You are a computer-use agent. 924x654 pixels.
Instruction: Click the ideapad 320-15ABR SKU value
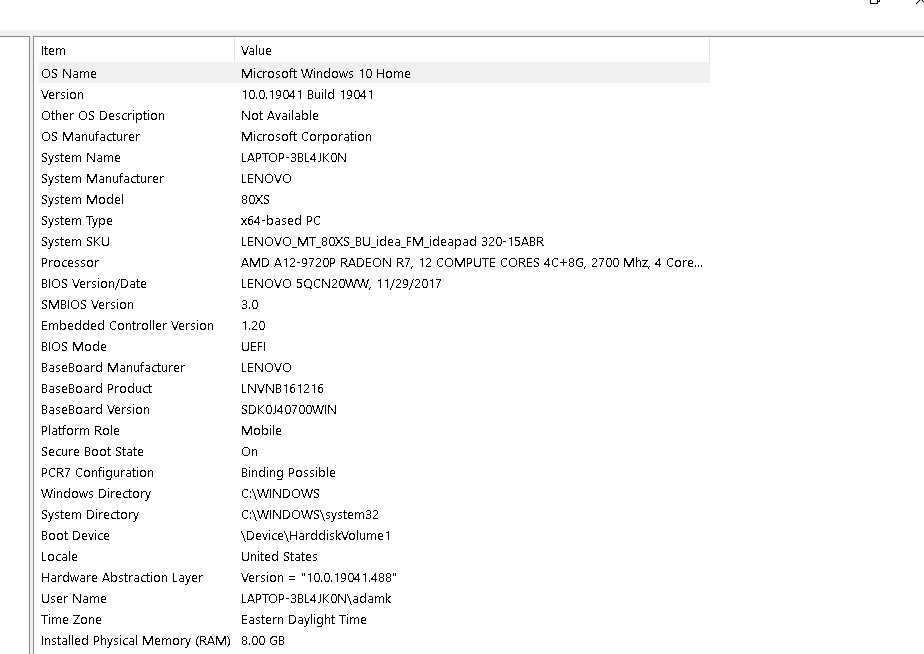pyautogui.click(x=392, y=242)
